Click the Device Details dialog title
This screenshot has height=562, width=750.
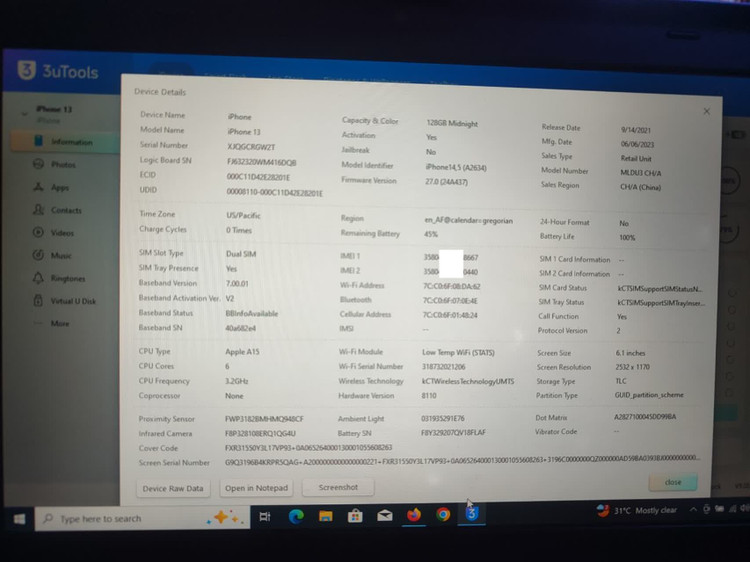point(160,92)
